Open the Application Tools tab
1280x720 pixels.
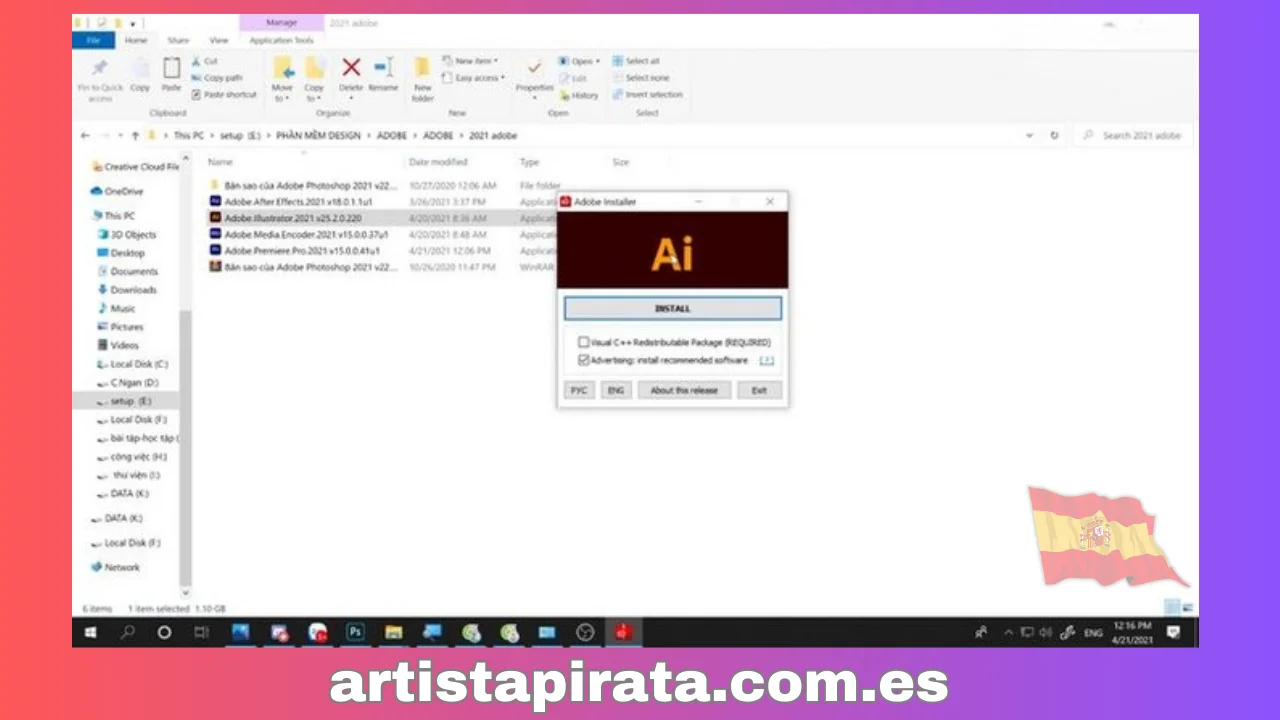[x=281, y=40]
